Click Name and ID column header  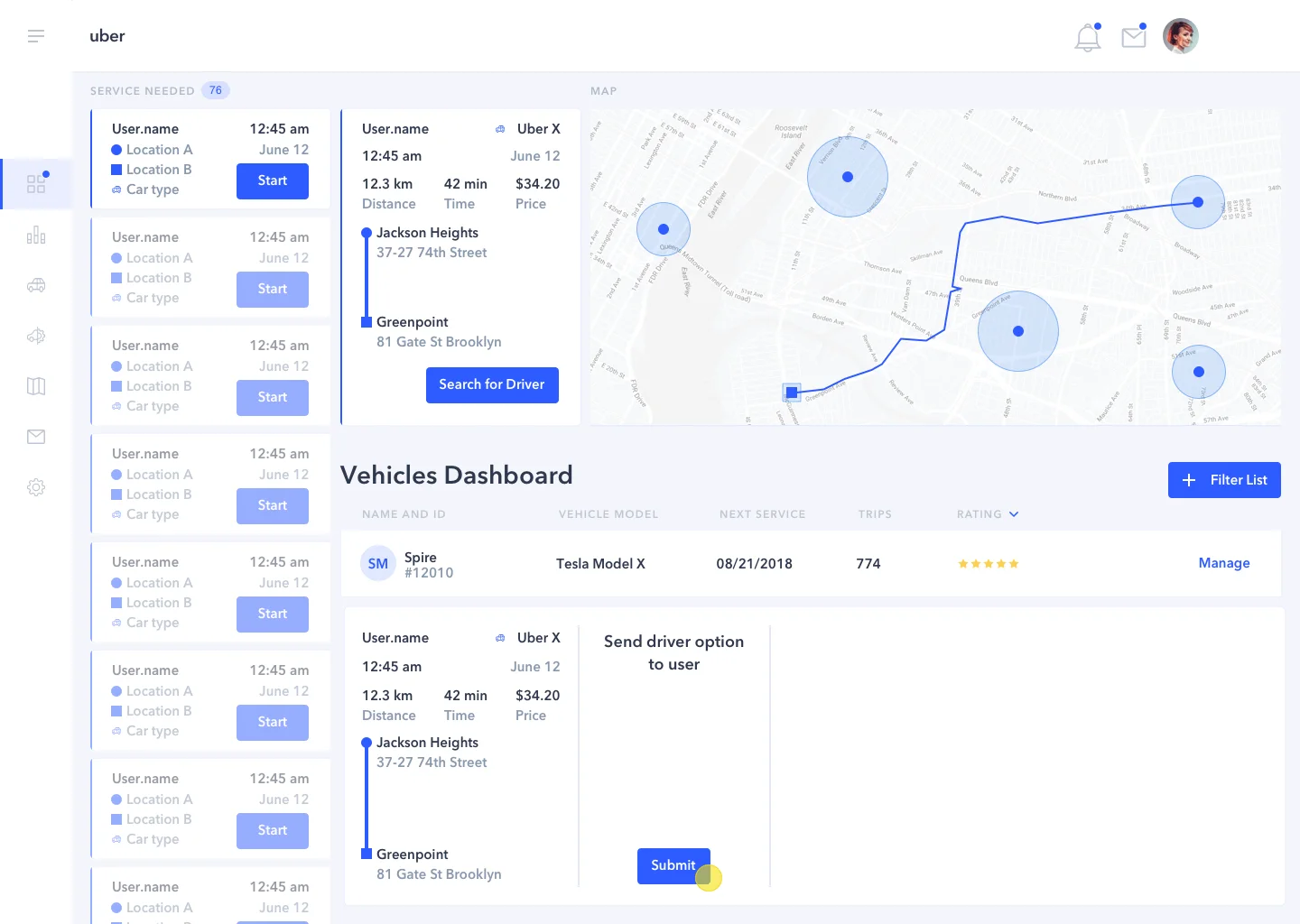pyautogui.click(x=404, y=514)
